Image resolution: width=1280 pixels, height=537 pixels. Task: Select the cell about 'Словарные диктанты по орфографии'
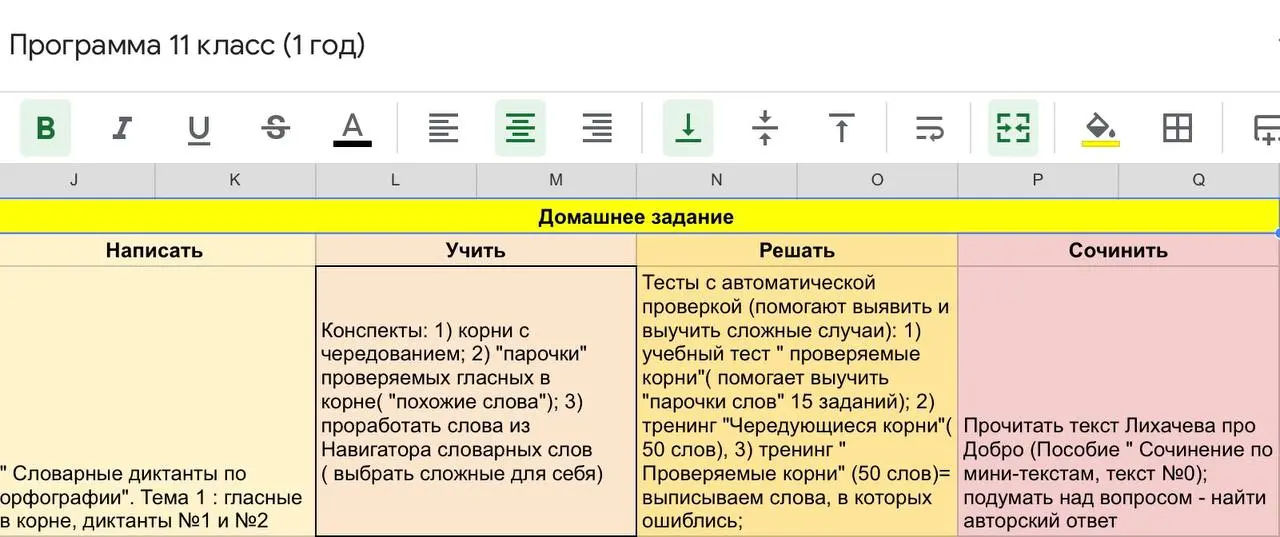pos(155,401)
